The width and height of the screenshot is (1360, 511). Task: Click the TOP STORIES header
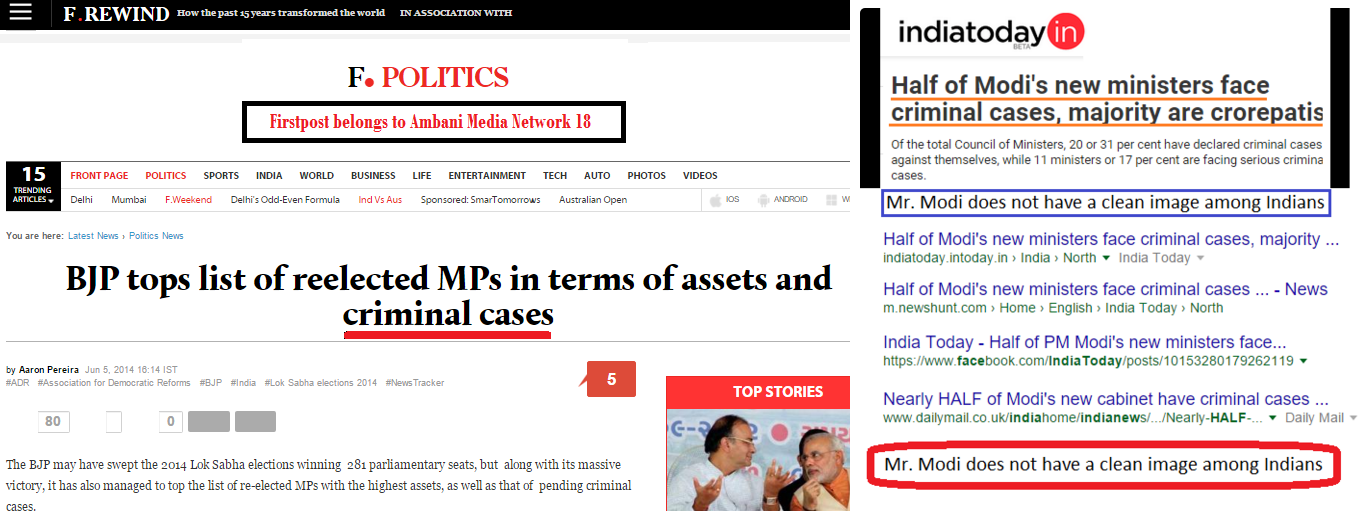(x=758, y=392)
